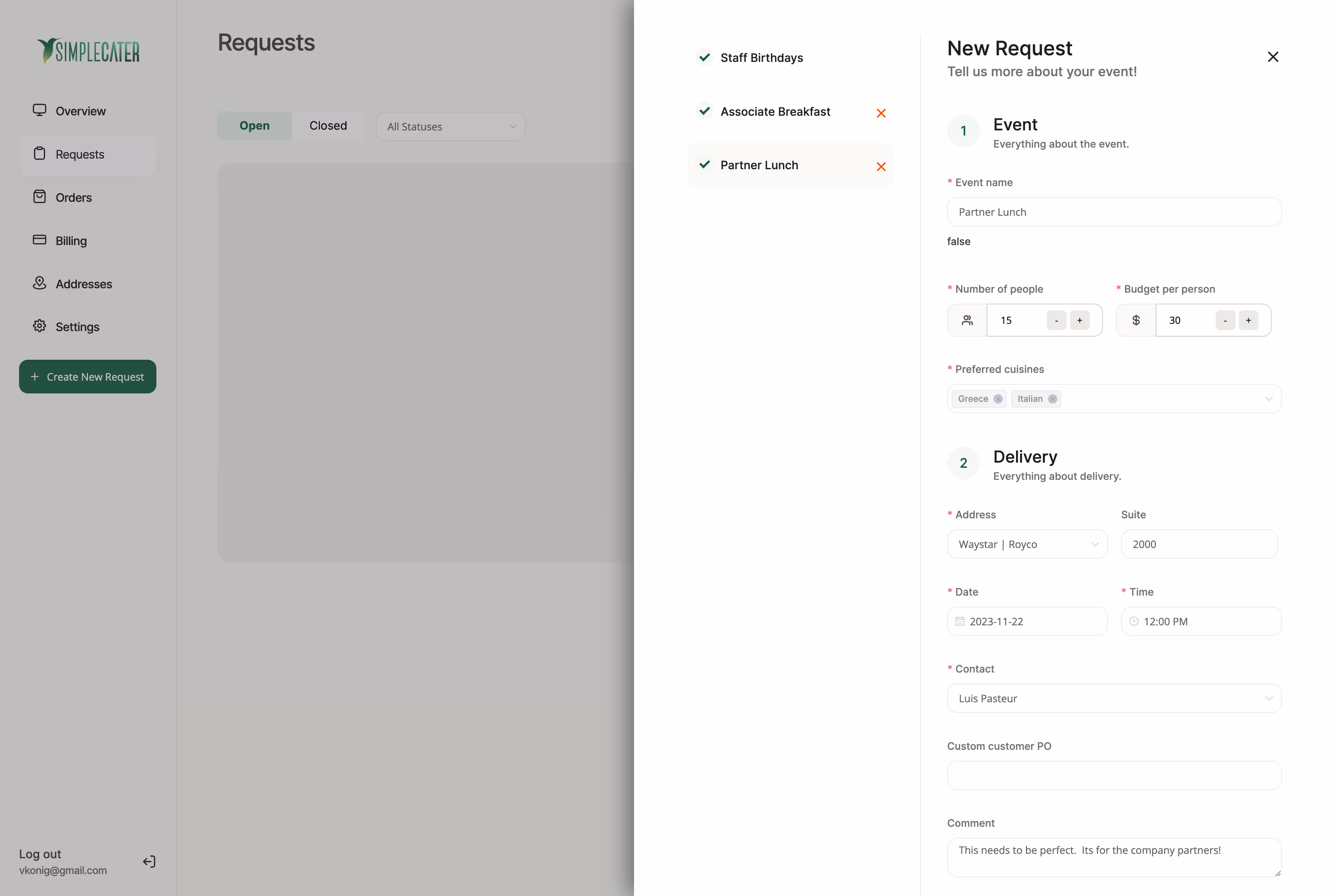Click the Settings gear in the sidebar
Image resolution: width=1334 pixels, height=896 pixels.
pos(40,326)
